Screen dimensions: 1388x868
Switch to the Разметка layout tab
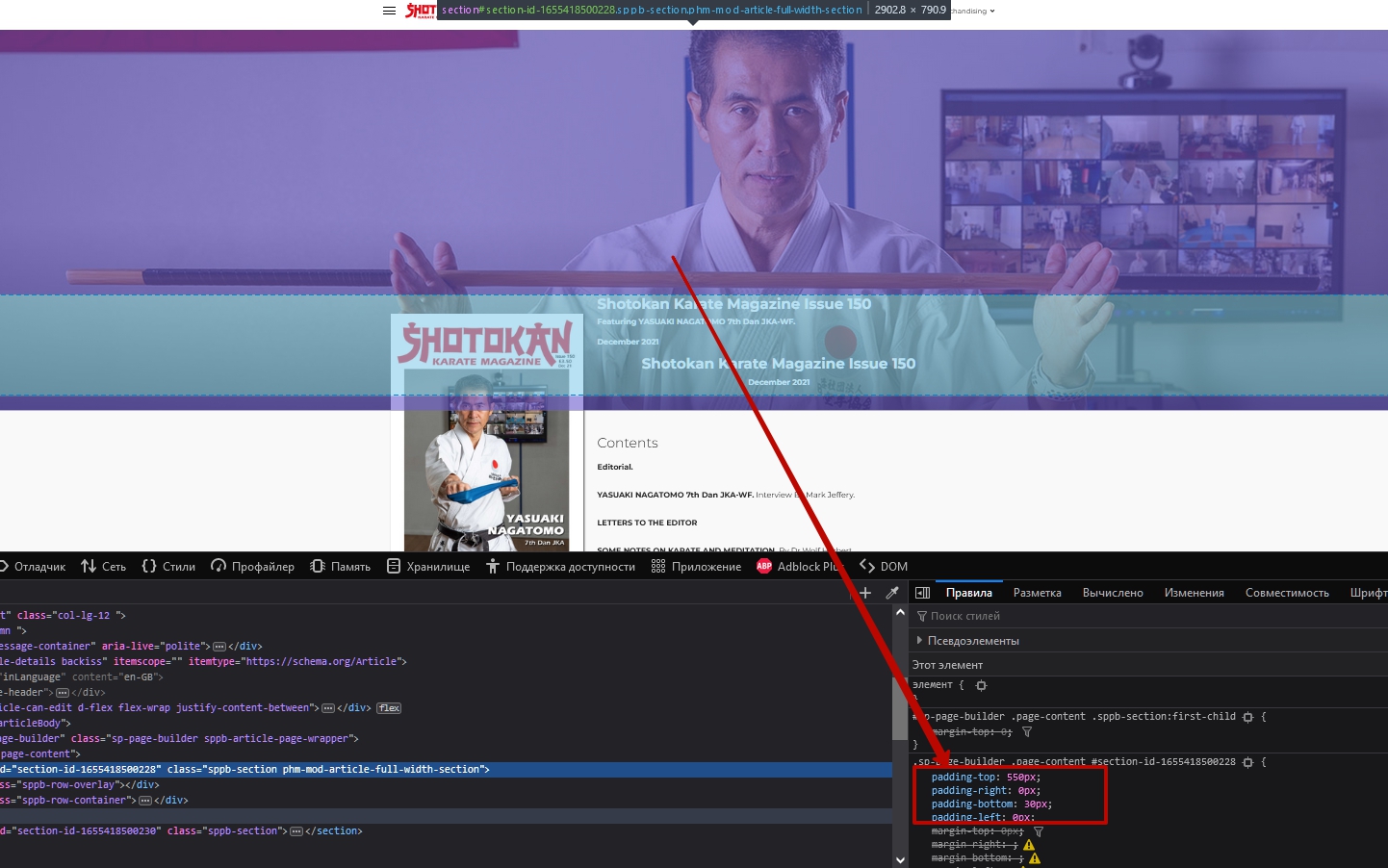pyautogui.click(x=1037, y=593)
